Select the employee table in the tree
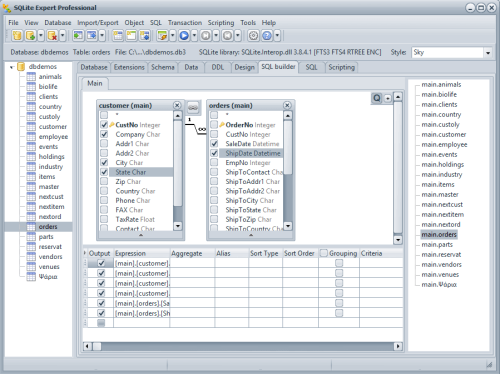This screenshot has height=374, width=500. (53, 137)
